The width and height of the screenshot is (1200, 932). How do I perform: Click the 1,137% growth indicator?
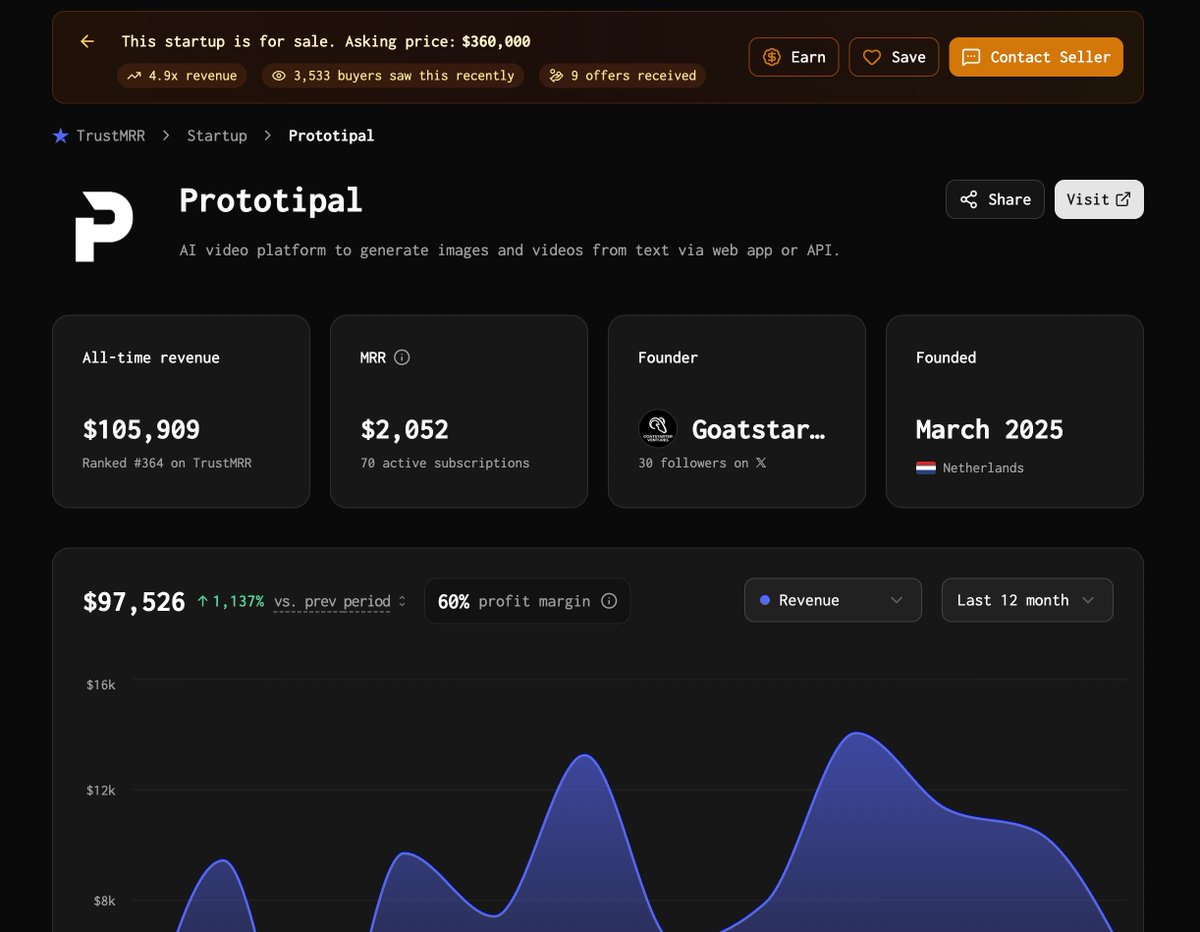pos(231,601)
